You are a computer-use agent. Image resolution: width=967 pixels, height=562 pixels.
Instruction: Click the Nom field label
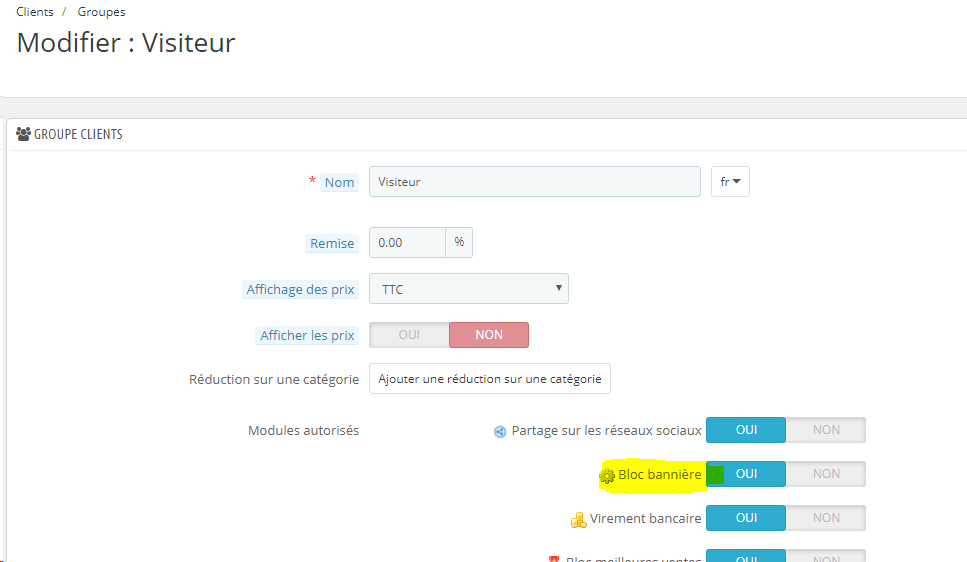(339, 183)
